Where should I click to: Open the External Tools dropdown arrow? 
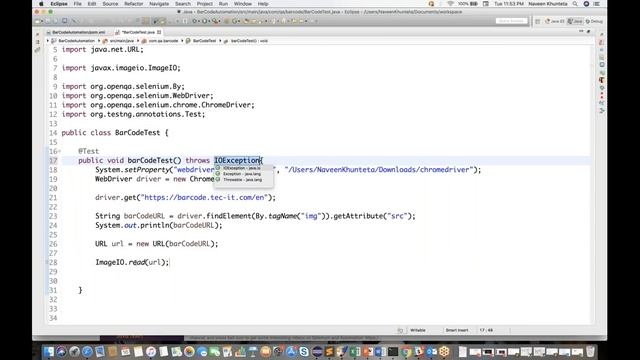(x=220, y=21)
